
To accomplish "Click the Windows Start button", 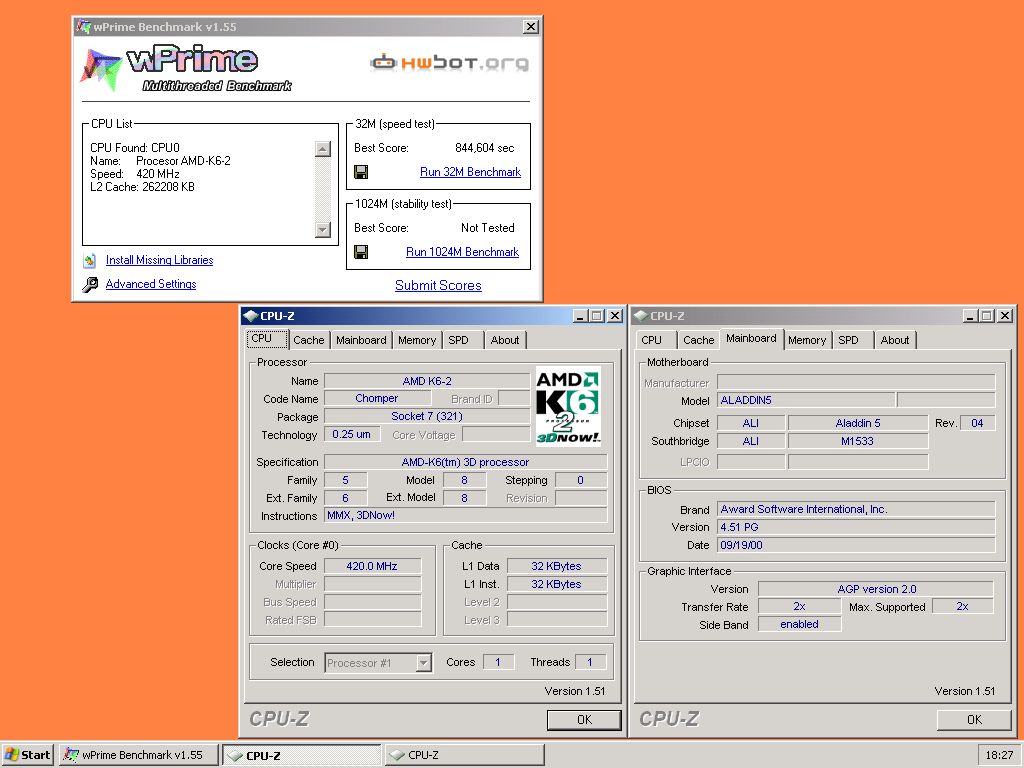I will 27,755.
